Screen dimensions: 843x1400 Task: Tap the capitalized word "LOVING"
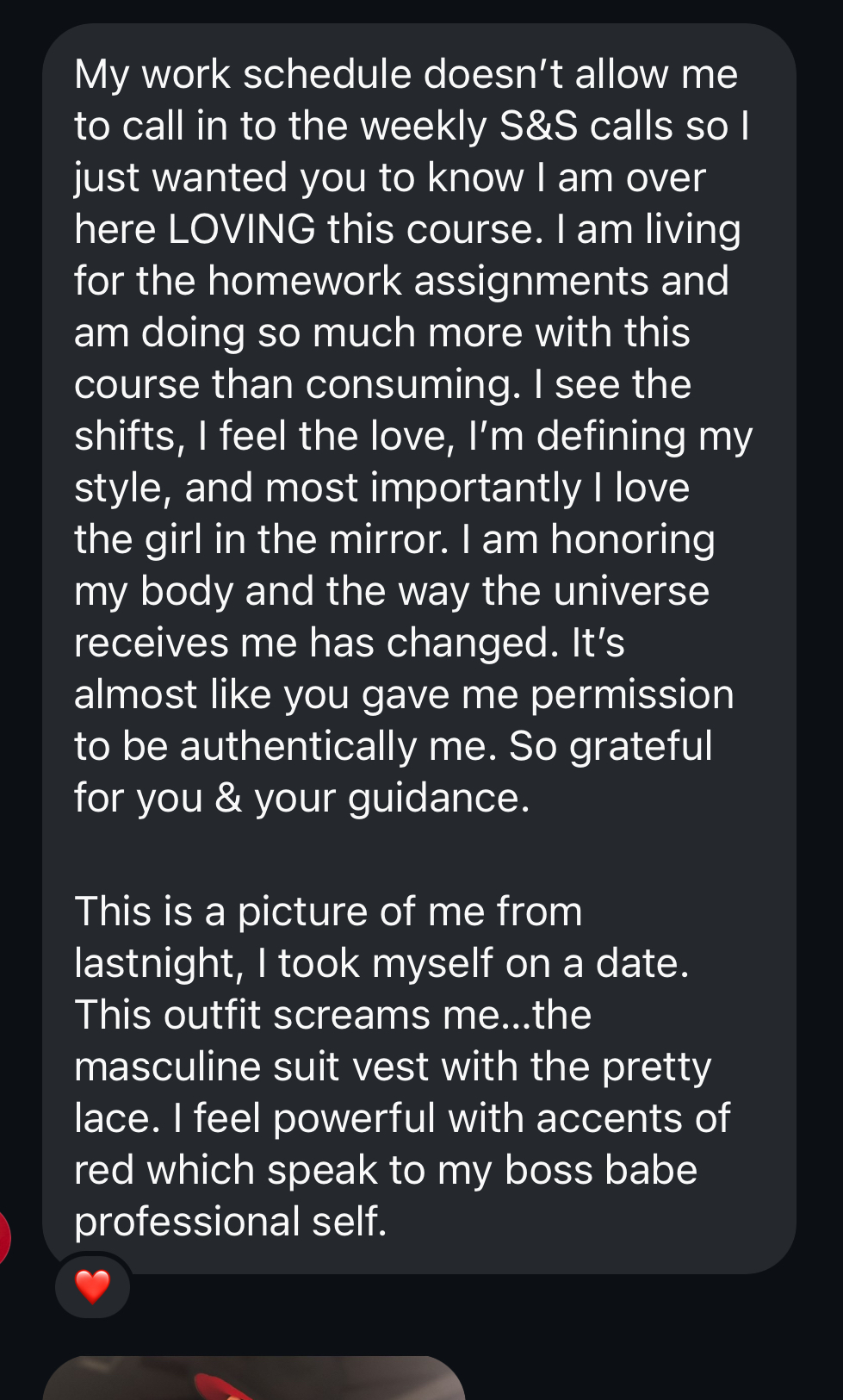tap(242, 230)
